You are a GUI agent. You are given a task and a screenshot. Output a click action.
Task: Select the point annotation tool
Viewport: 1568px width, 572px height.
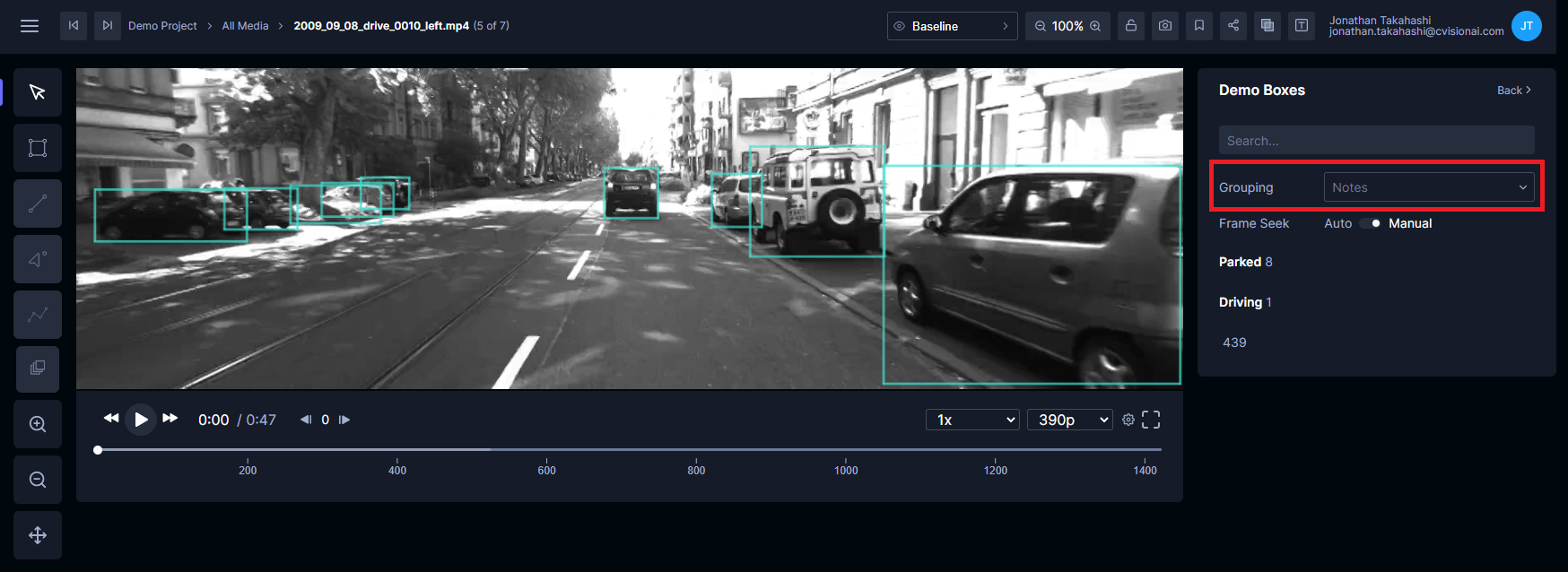pos(38,259)
